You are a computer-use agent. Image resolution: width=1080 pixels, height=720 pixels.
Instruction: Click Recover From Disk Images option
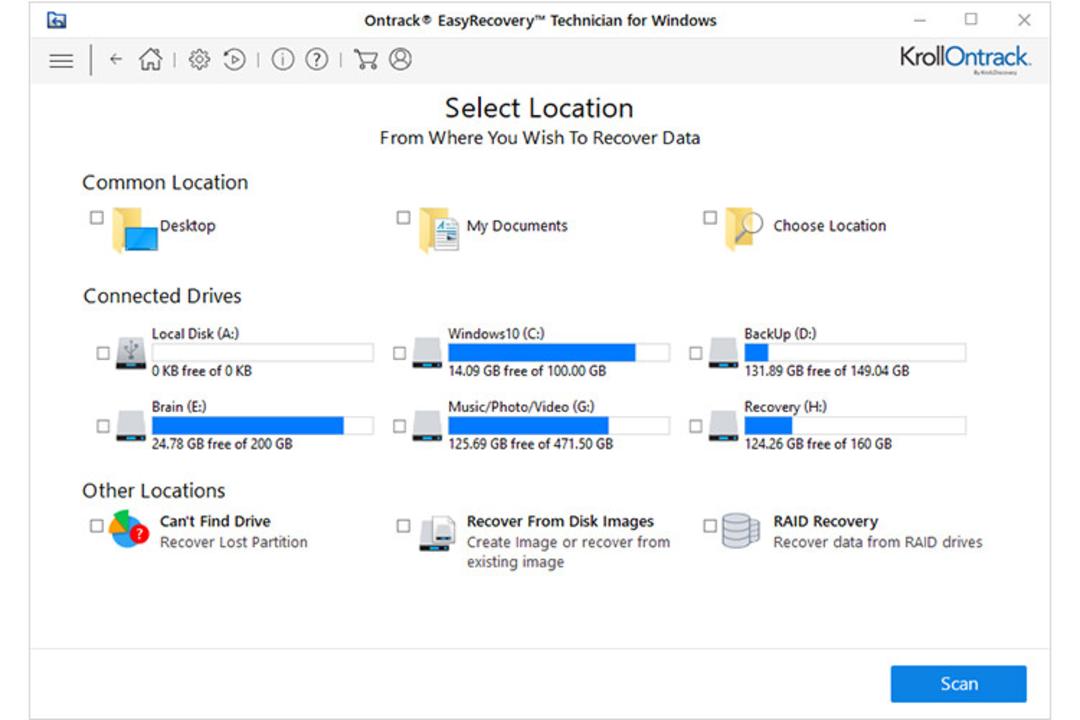click(x=560, y=522)
